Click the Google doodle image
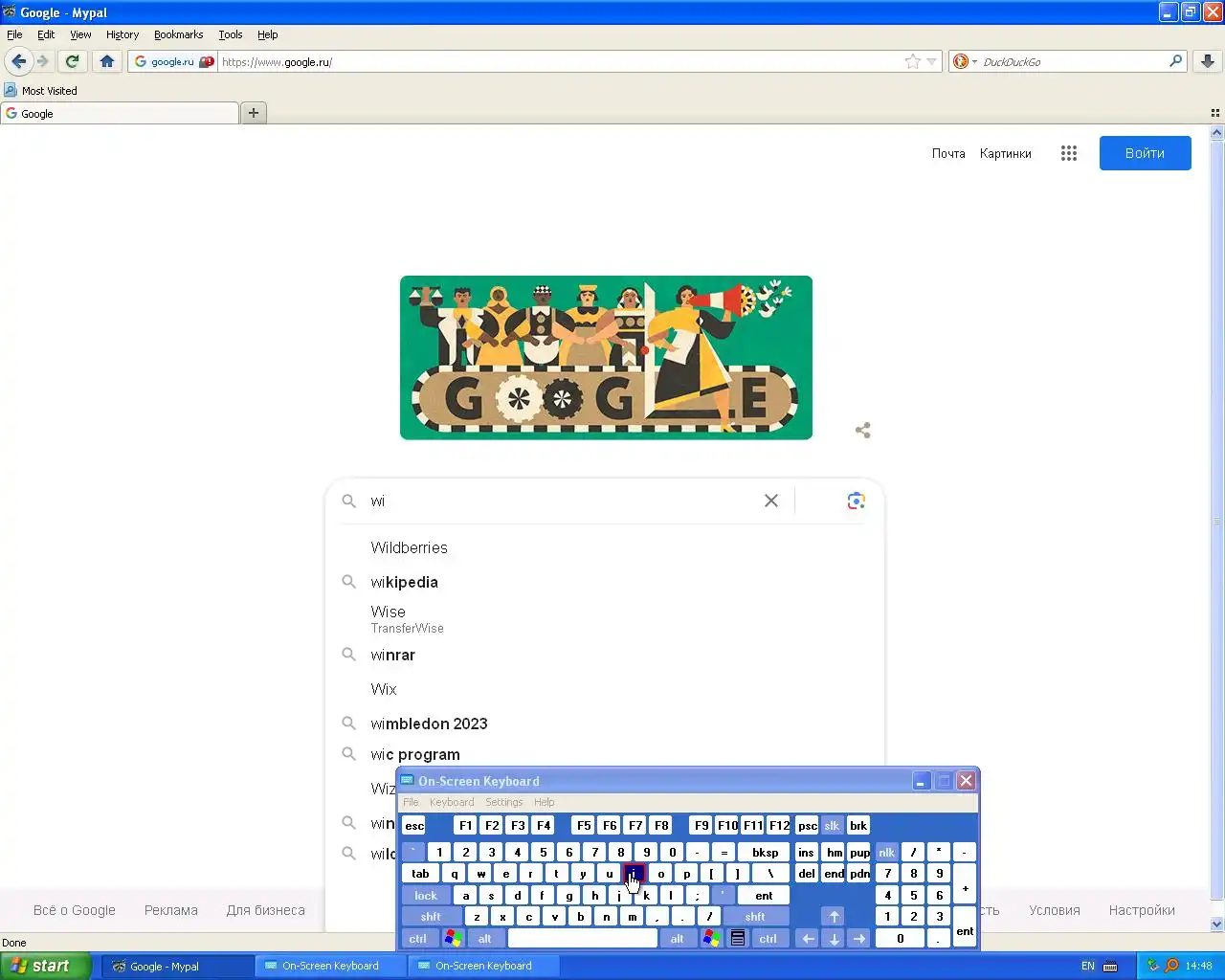The height and width of the screenshot is (980, 1225). [606, 358]
